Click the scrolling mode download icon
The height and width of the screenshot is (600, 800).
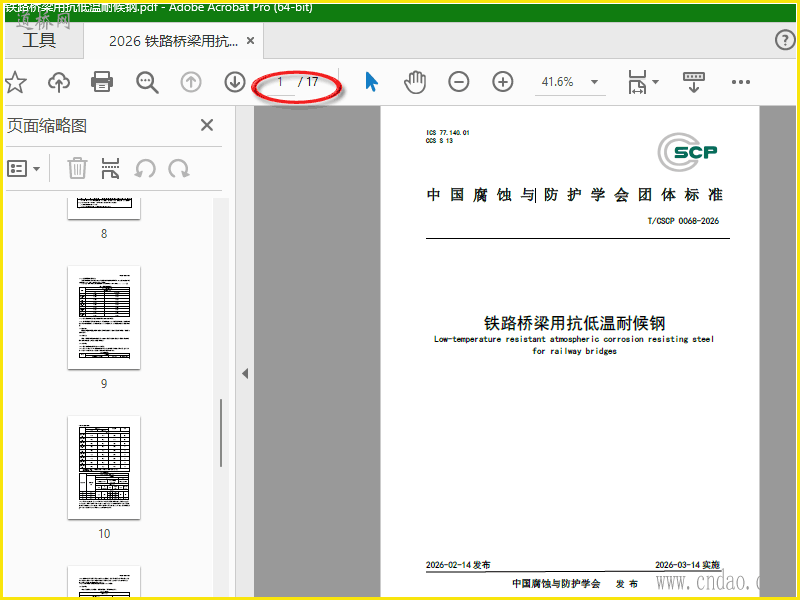(693, 82)
